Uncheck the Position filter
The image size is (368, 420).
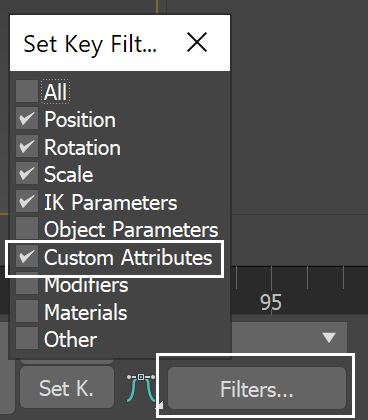[x=27, y=118]
